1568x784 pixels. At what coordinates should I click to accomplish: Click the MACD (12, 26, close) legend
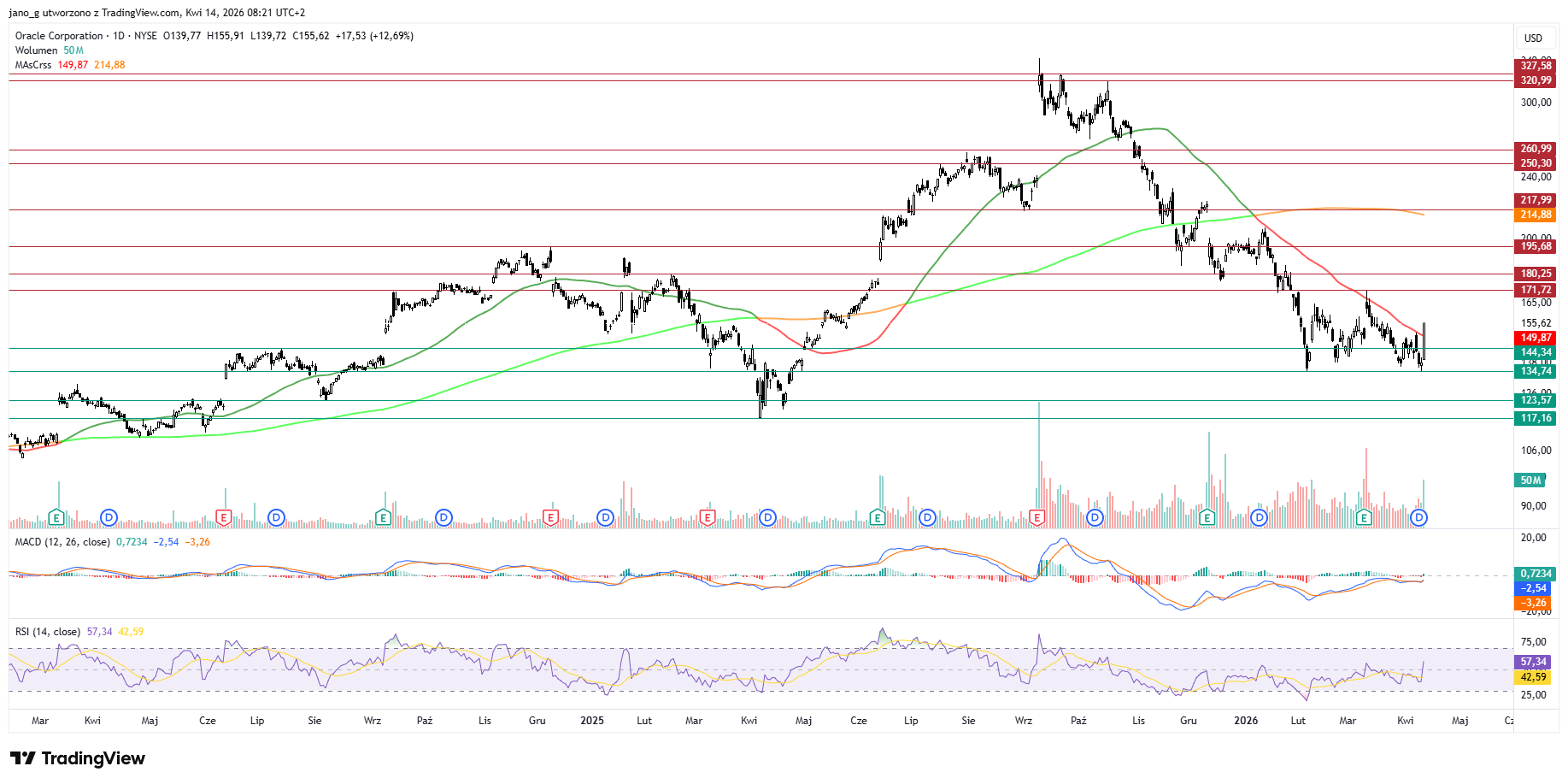(62, 542)
